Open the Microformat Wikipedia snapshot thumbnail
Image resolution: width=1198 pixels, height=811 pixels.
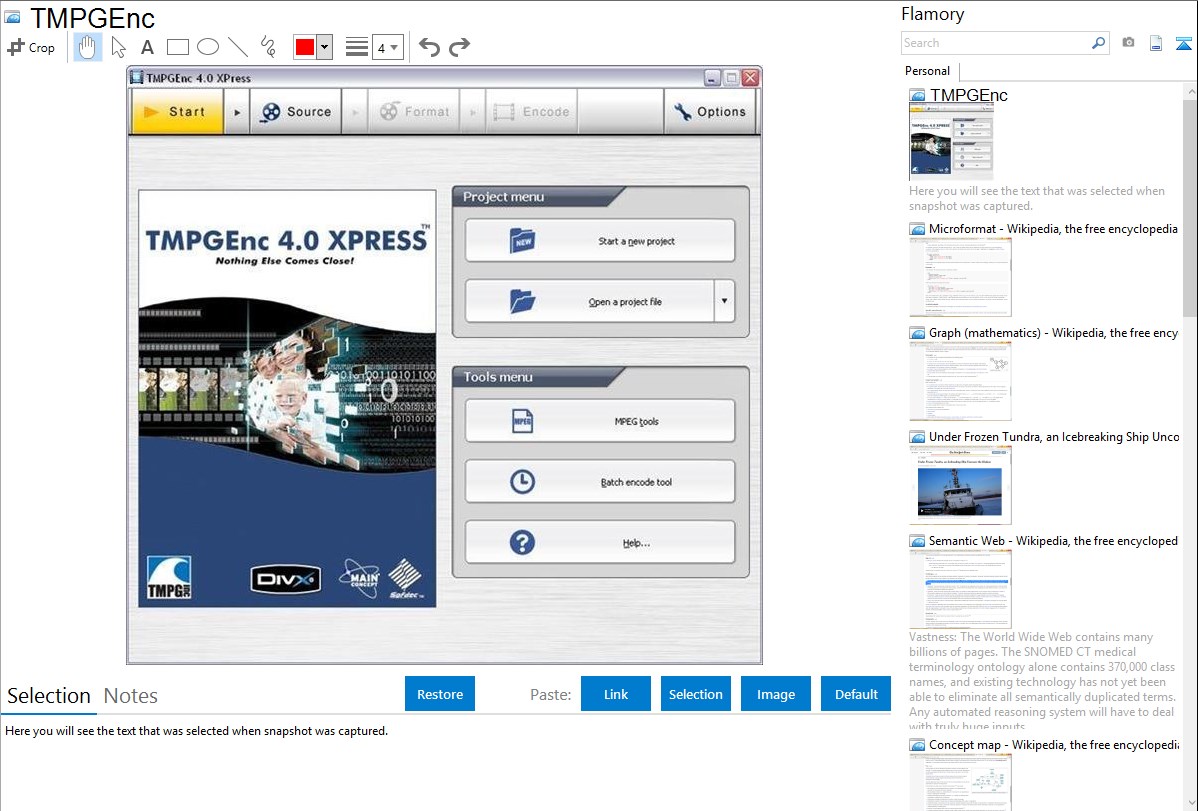960,277
